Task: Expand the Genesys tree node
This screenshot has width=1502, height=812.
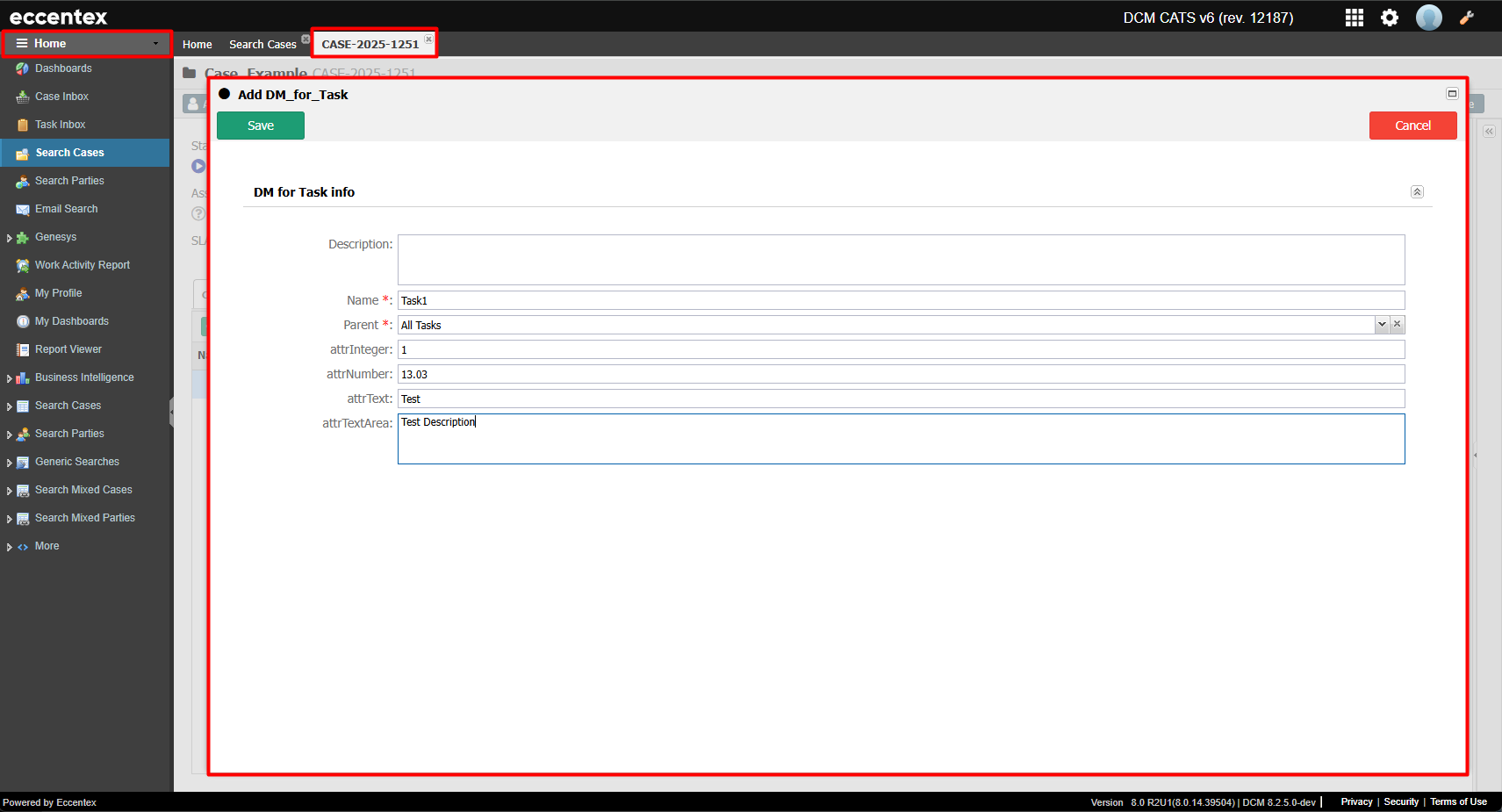Action: point(9,238)
